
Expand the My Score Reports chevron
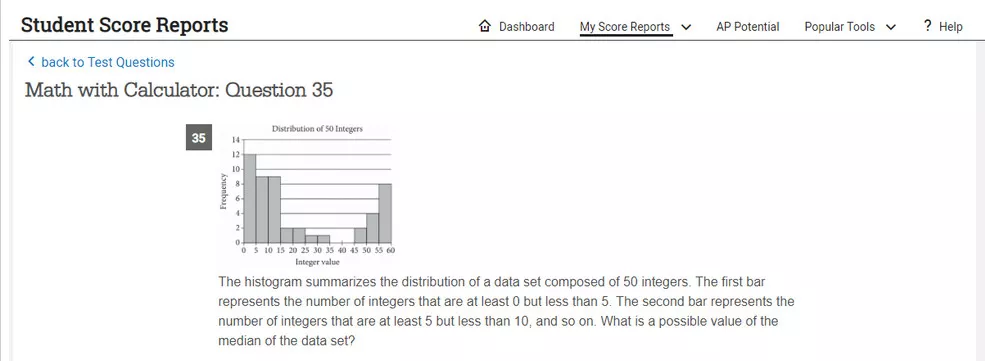(x=686, y=27)
